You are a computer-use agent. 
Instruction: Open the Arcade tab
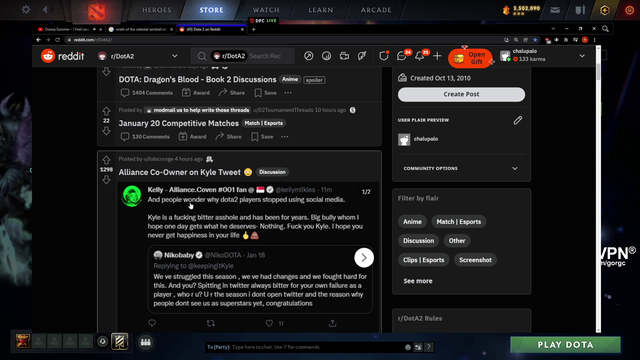click(376, 10)
